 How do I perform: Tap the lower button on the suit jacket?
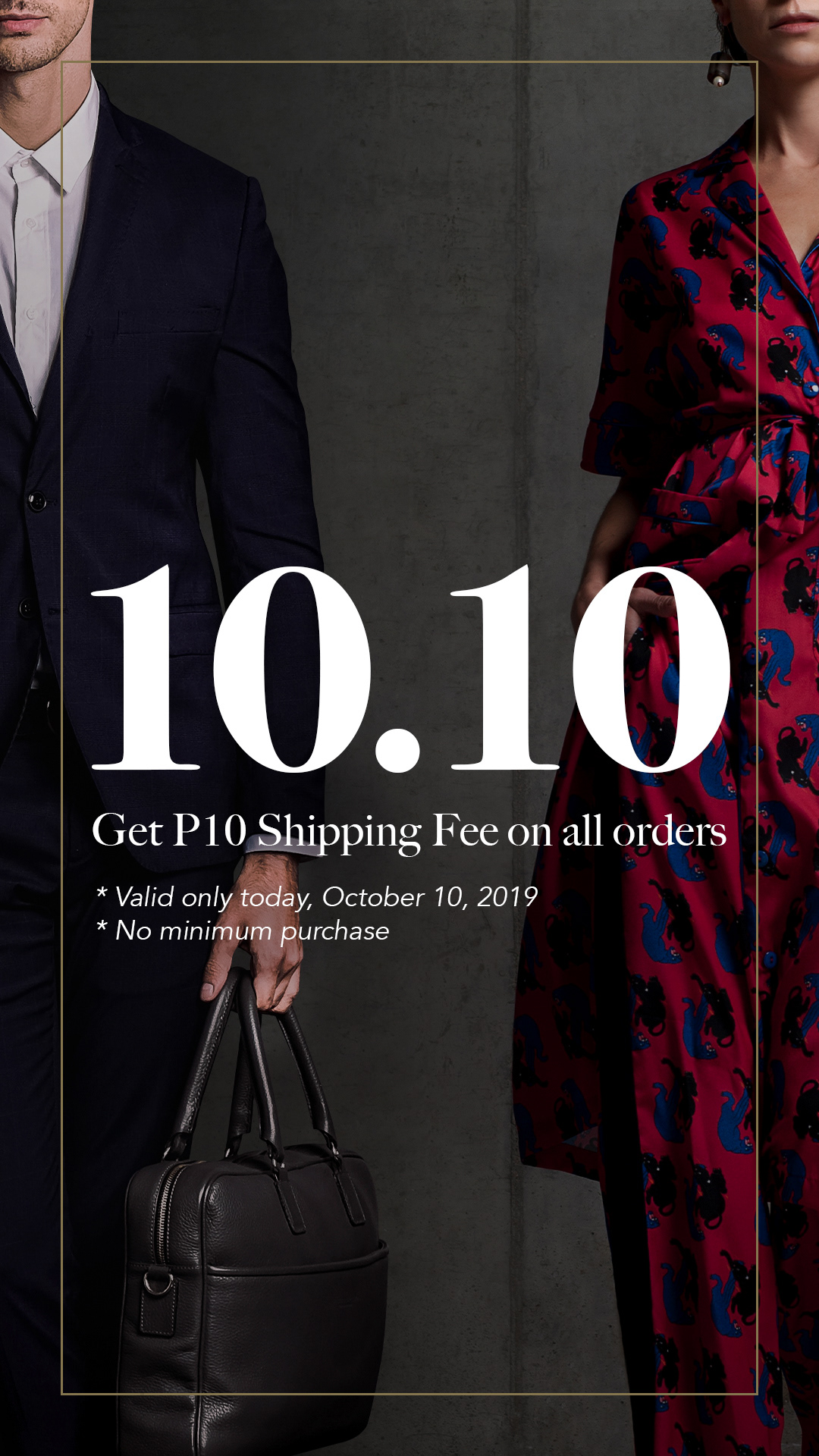(27, 608)
